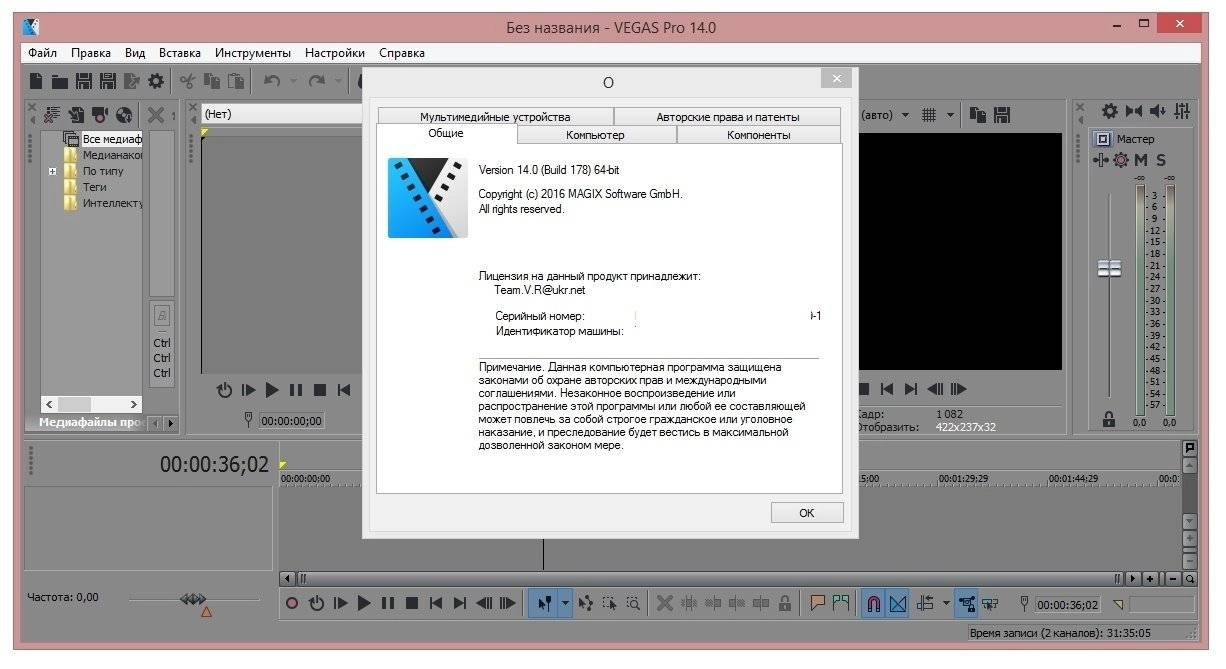Screen dimensions: 1226x669
Task: Open the Undo history dropdown arrow
Action: tap(293, 81)
